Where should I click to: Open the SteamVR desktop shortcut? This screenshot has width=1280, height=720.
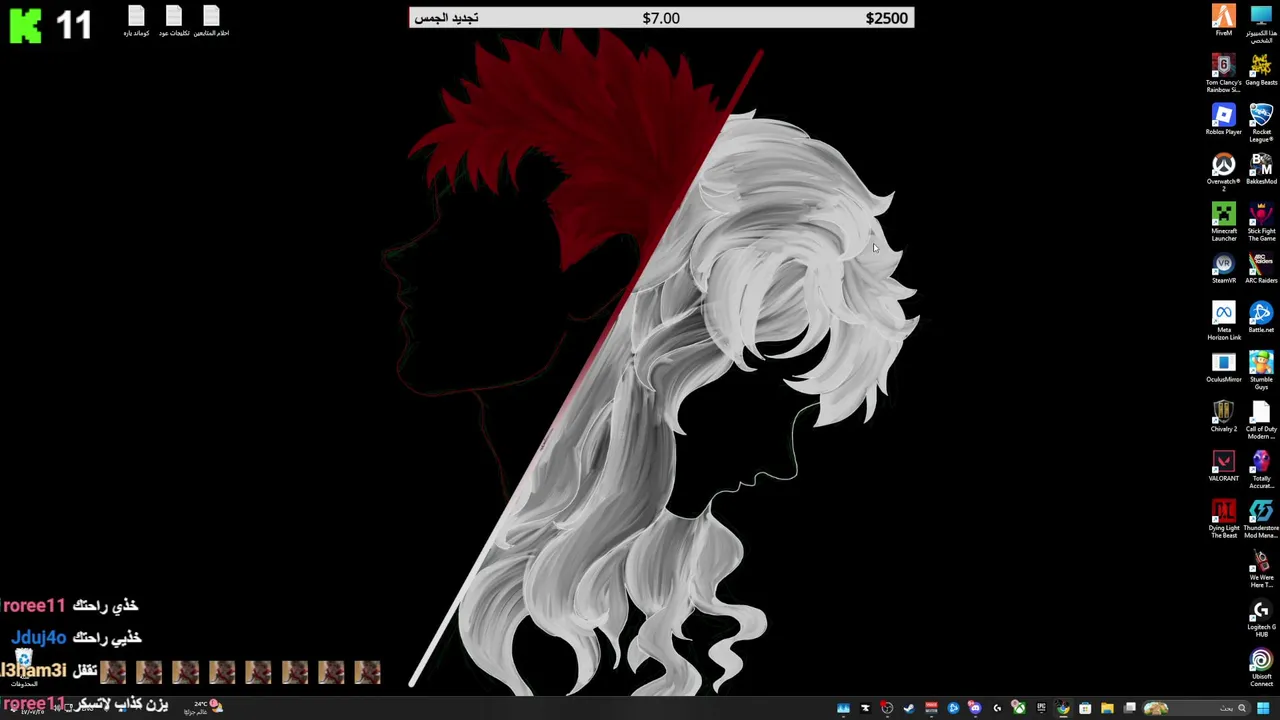click(x=1223, y=268)
